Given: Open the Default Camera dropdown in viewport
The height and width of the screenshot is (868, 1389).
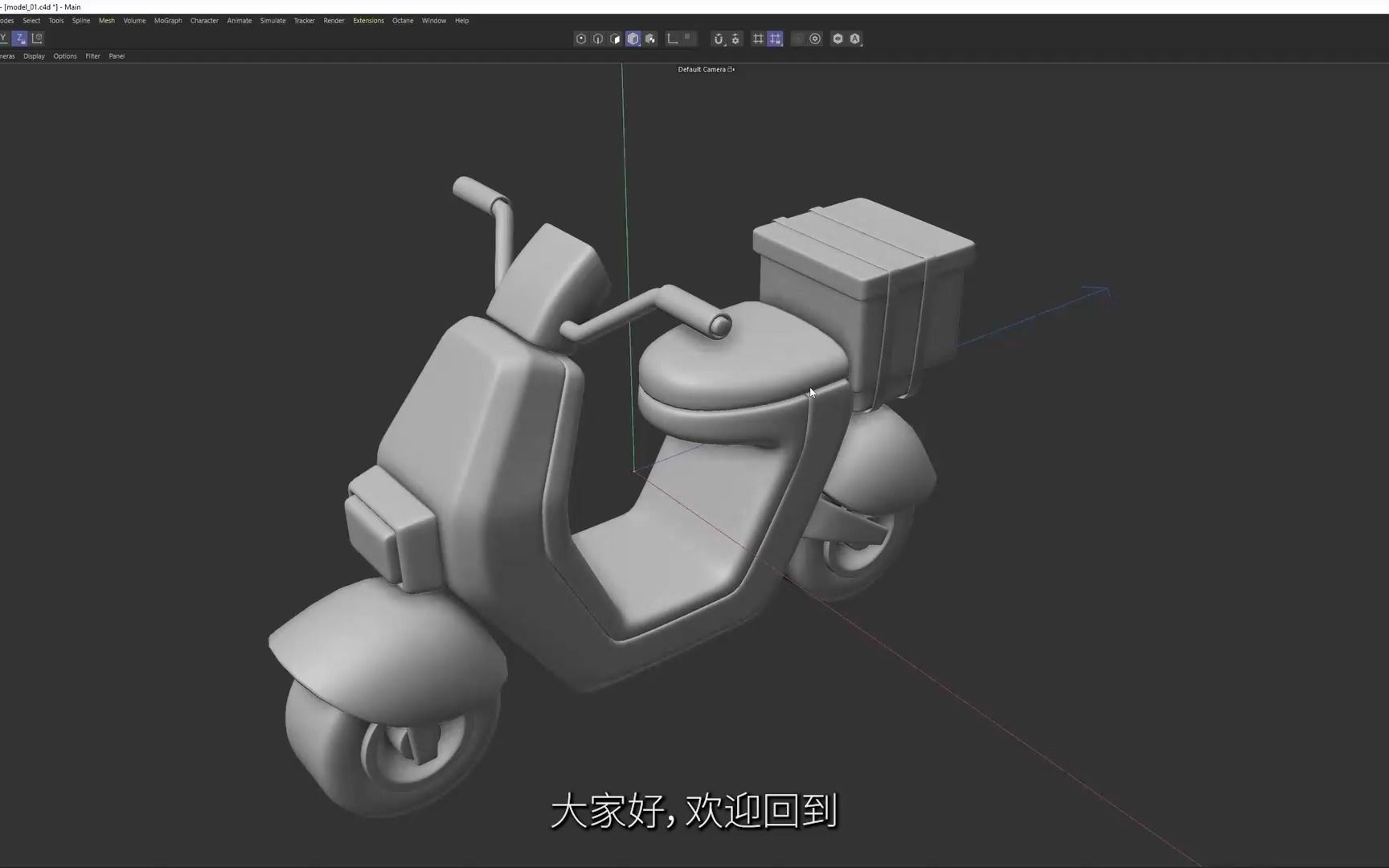Looking at the screenshot, I should [706, 69].
